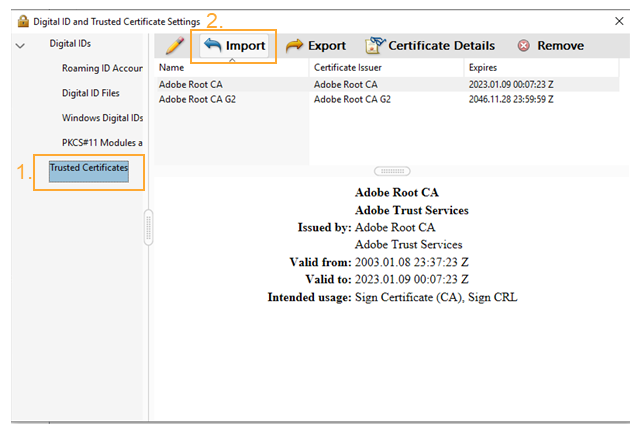630x424 pixels.
Task: Close the Digital ID settings dialog
Action: [x=619, y=21]
